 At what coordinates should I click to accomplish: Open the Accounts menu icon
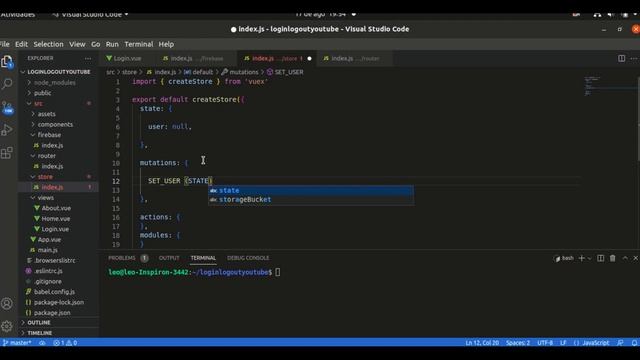coord(7,304)
